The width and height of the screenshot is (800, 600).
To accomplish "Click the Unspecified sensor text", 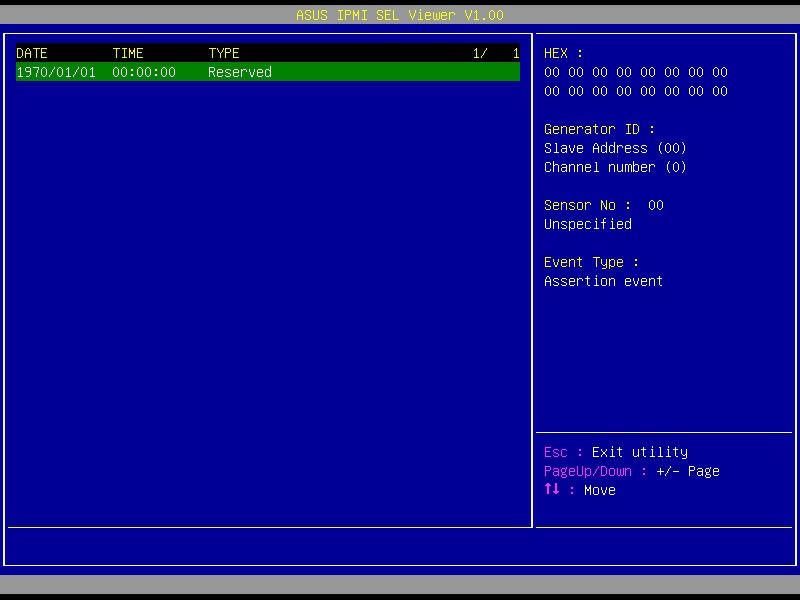I will tap(588, 224).
